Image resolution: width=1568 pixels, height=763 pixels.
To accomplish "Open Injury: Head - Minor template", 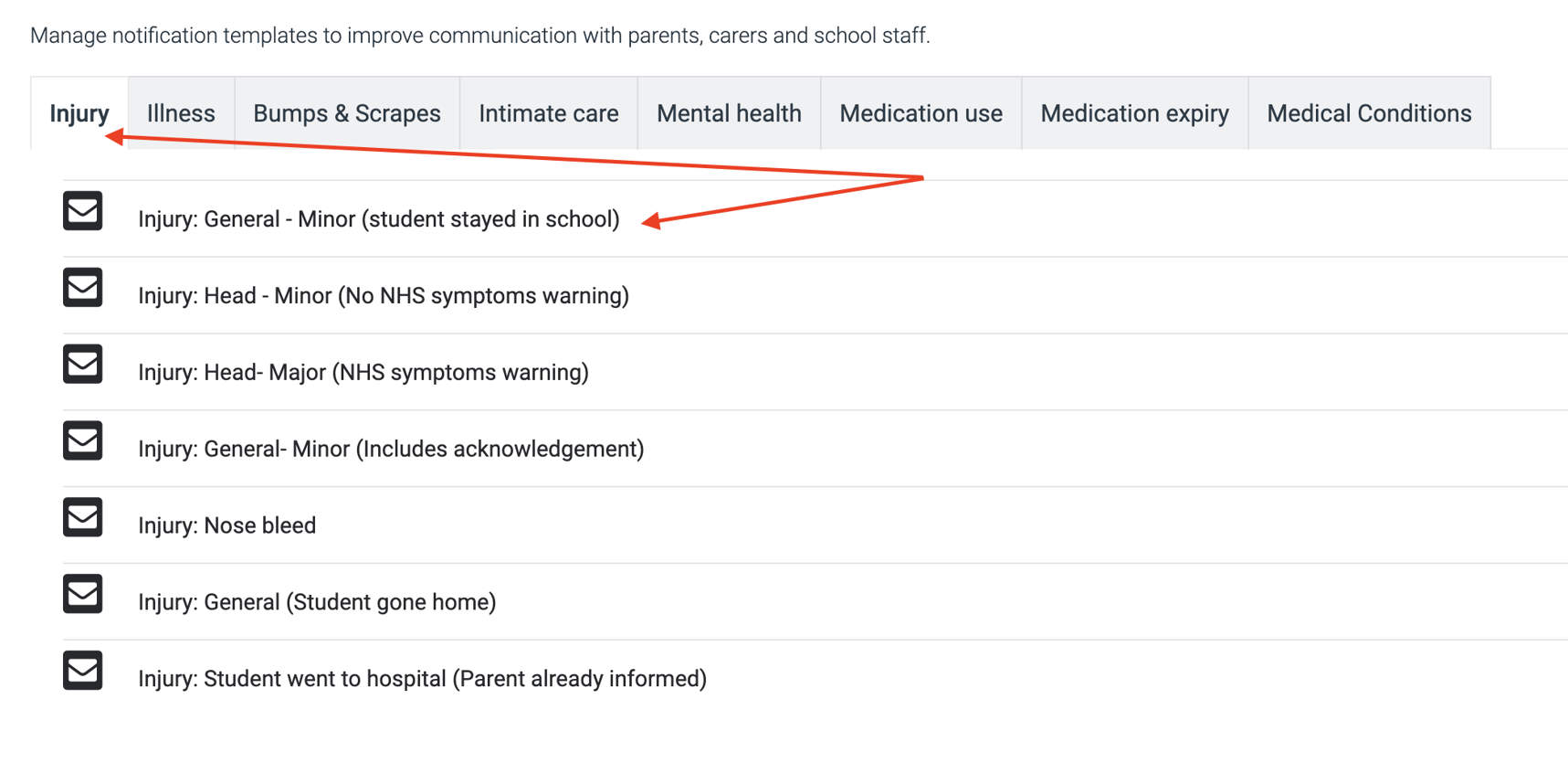I will click(x=383, y=296).
